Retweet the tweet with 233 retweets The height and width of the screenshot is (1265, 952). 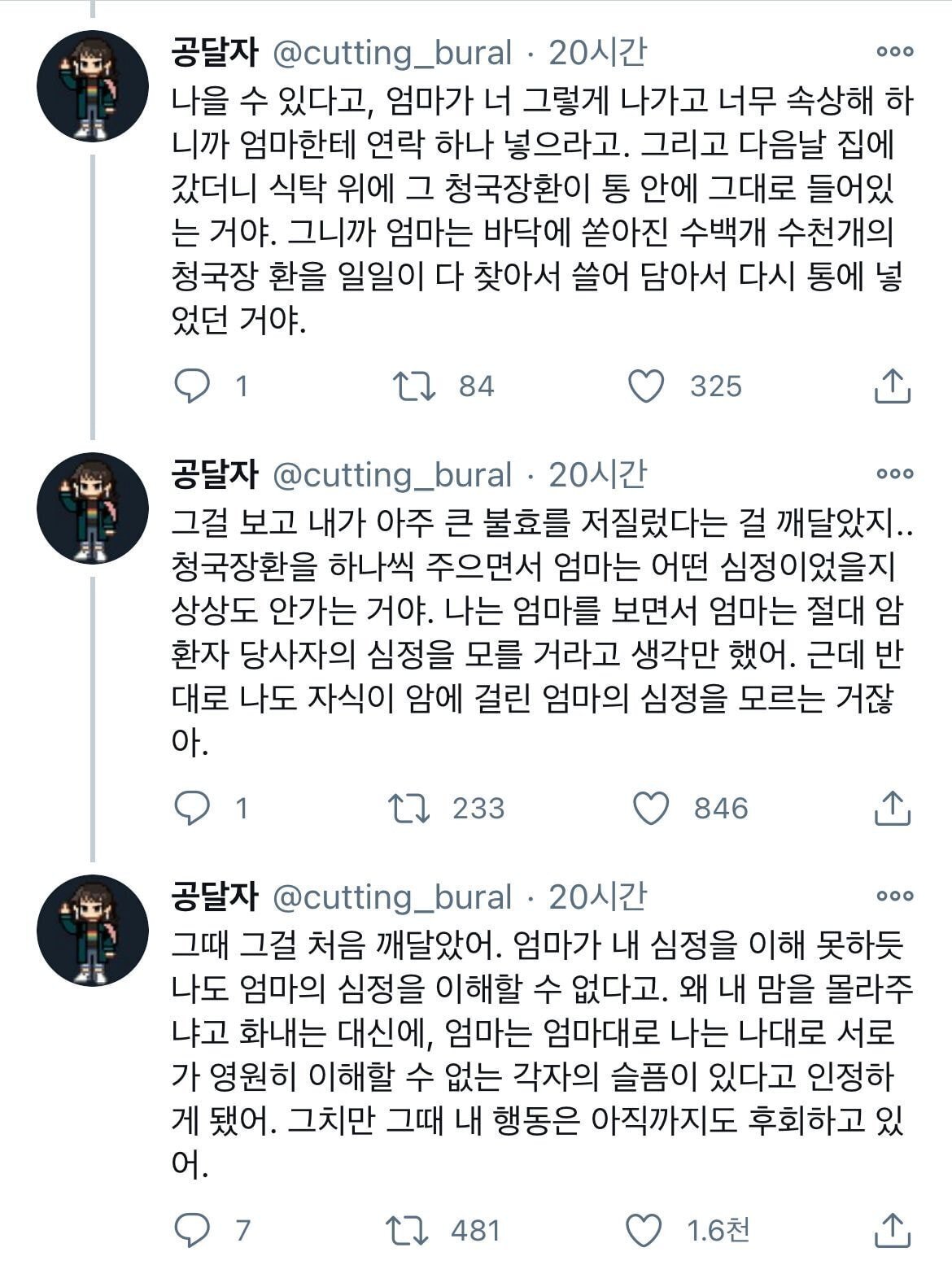(409, 808)
